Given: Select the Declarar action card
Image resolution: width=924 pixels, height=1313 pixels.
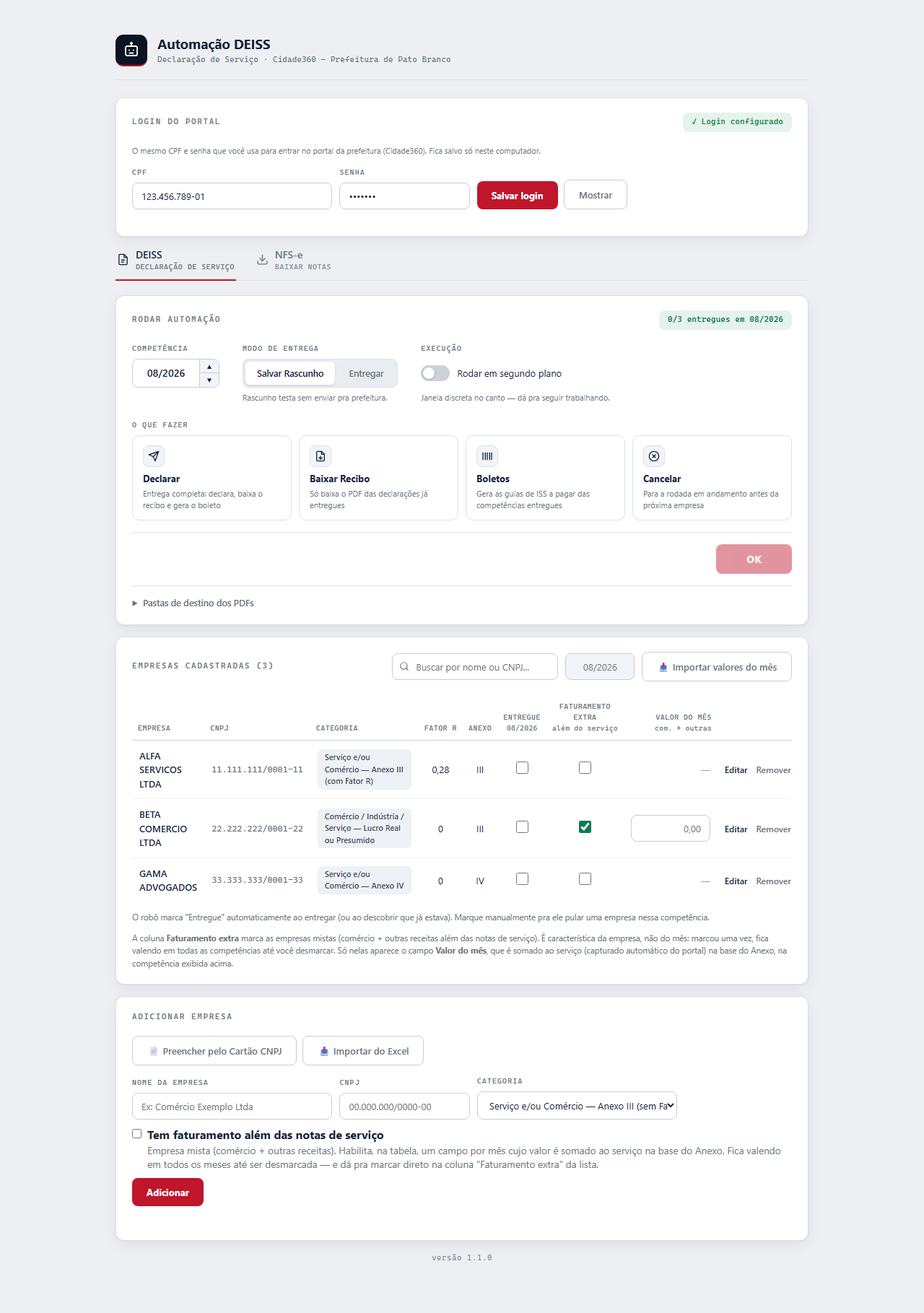Looking at the screenshot, I should click(212, 478).
